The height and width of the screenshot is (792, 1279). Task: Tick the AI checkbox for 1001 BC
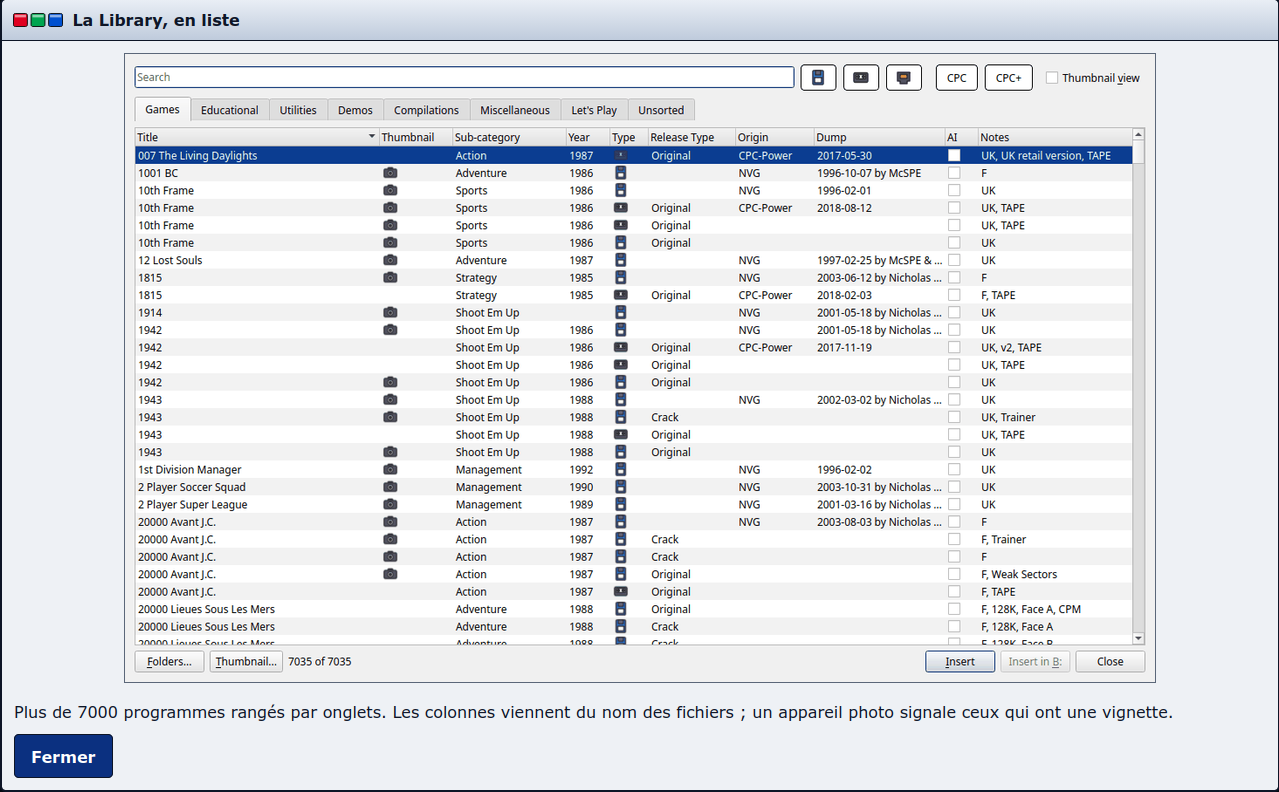954,173
